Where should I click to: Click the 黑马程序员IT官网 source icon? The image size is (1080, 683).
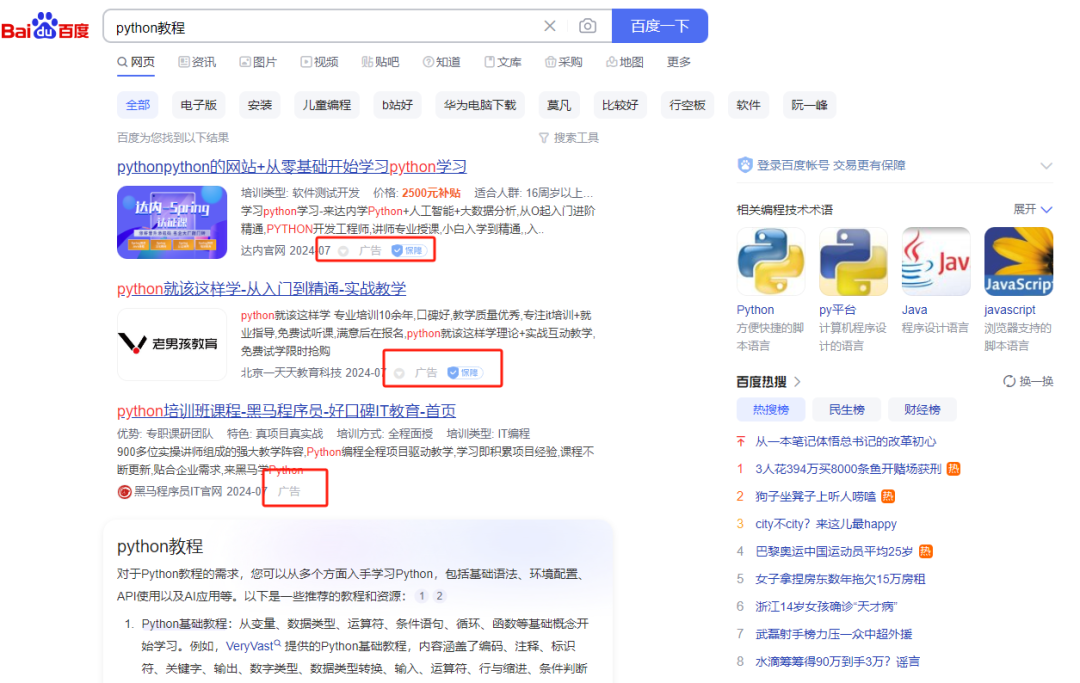125,492
